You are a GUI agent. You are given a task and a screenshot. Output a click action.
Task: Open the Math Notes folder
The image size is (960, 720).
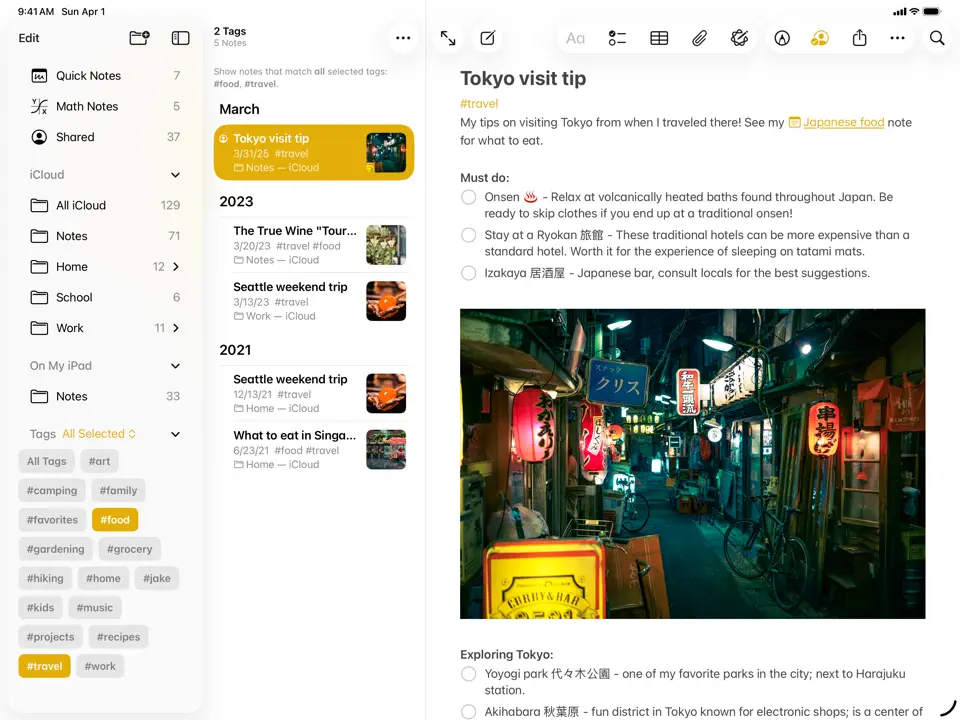click(87, 106)
